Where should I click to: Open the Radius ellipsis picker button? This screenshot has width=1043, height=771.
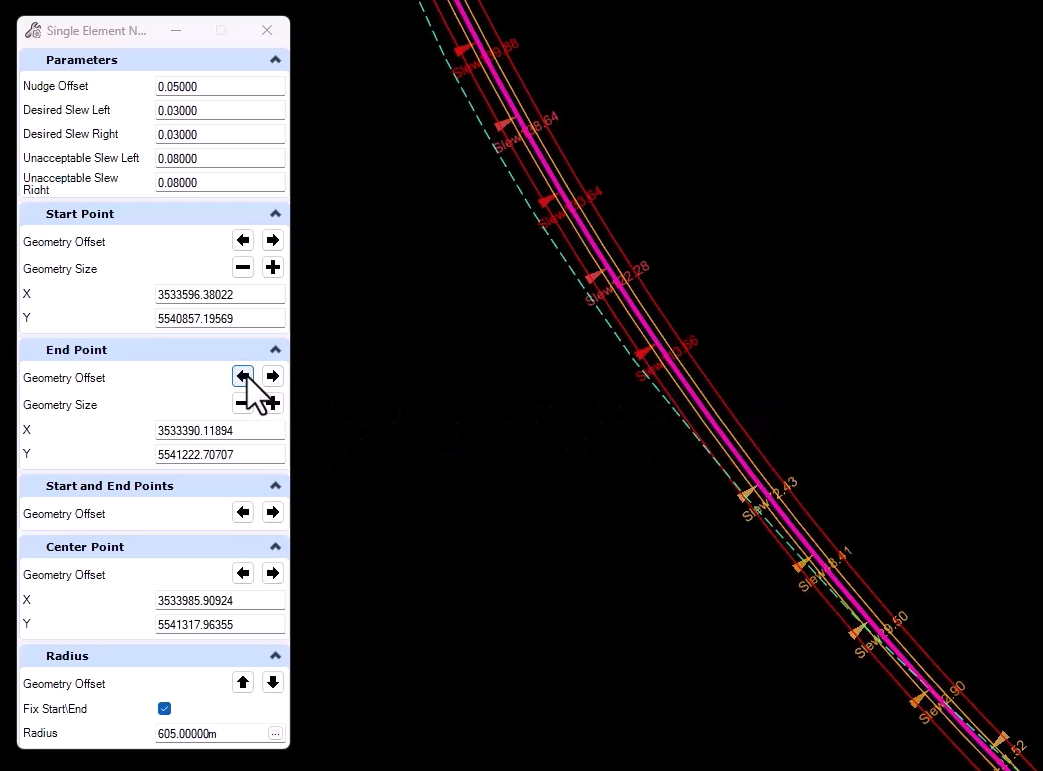275,733
